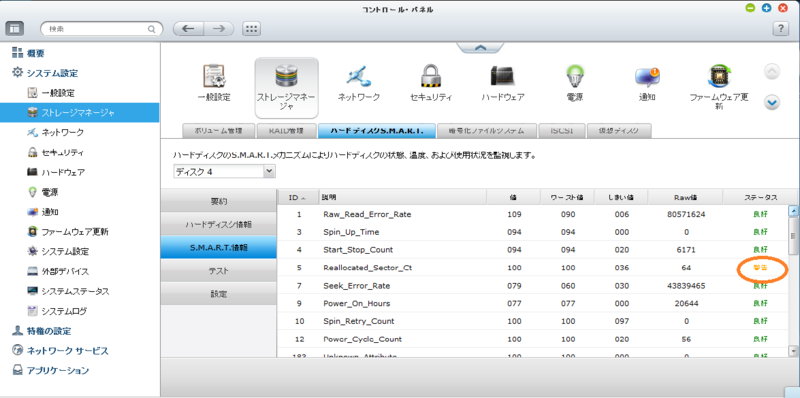
Task: Switch to the 暗号化ファイルシステム tab
Action: [x=487, y=131]
